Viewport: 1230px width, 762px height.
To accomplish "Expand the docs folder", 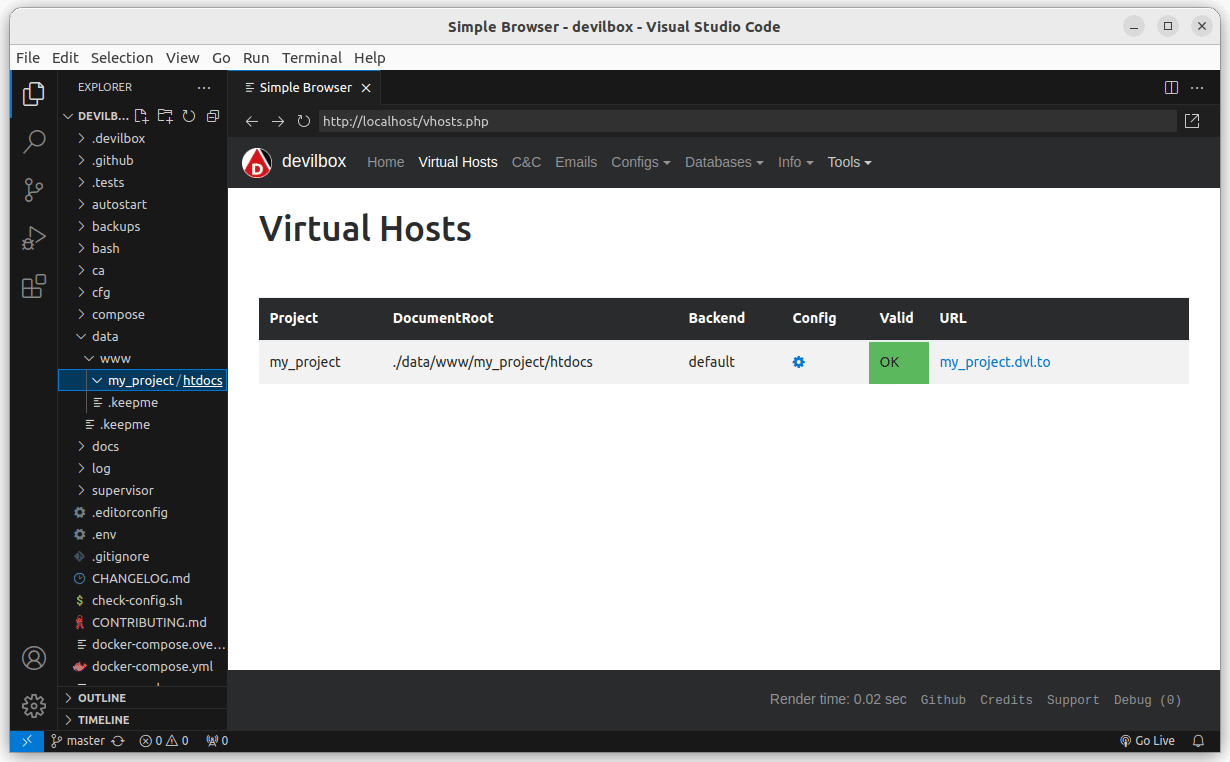I will (105, 446).
